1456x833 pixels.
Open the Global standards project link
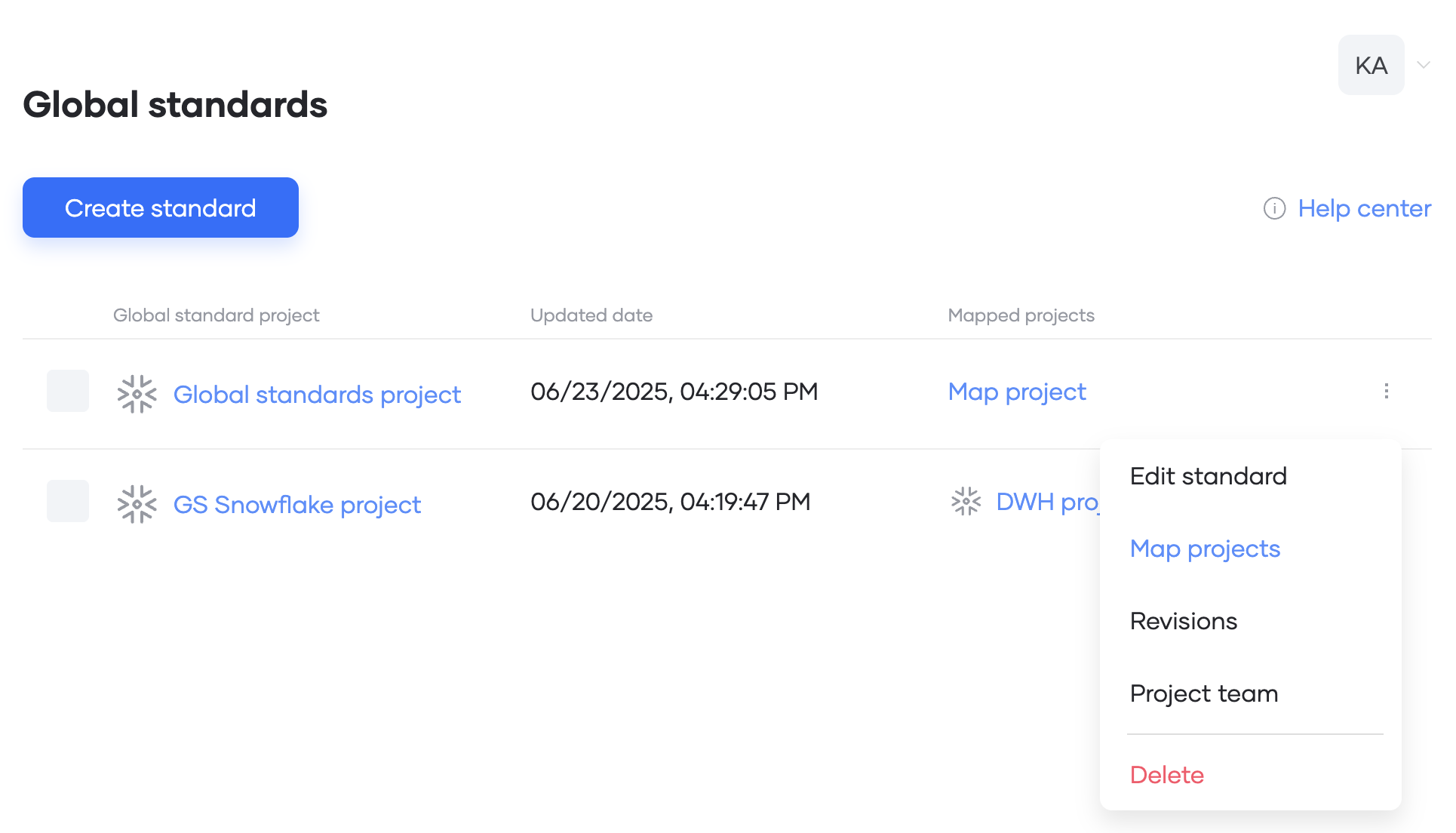tap(317, 395)
